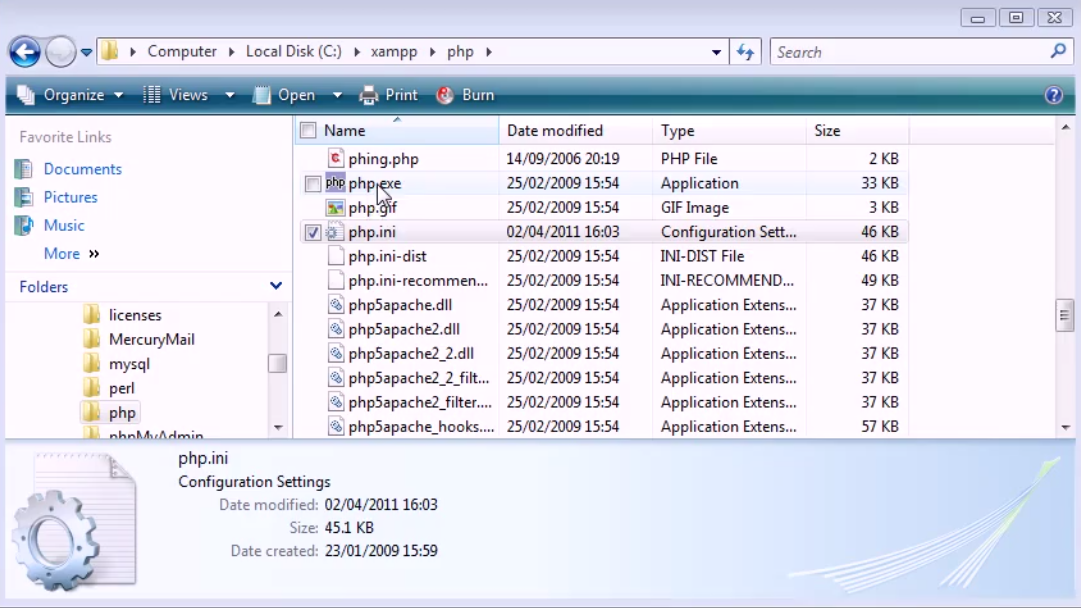Screen dimensions: 1081x608
Task: Open Pictures favorite link
Action: click(x=70, y=197)
